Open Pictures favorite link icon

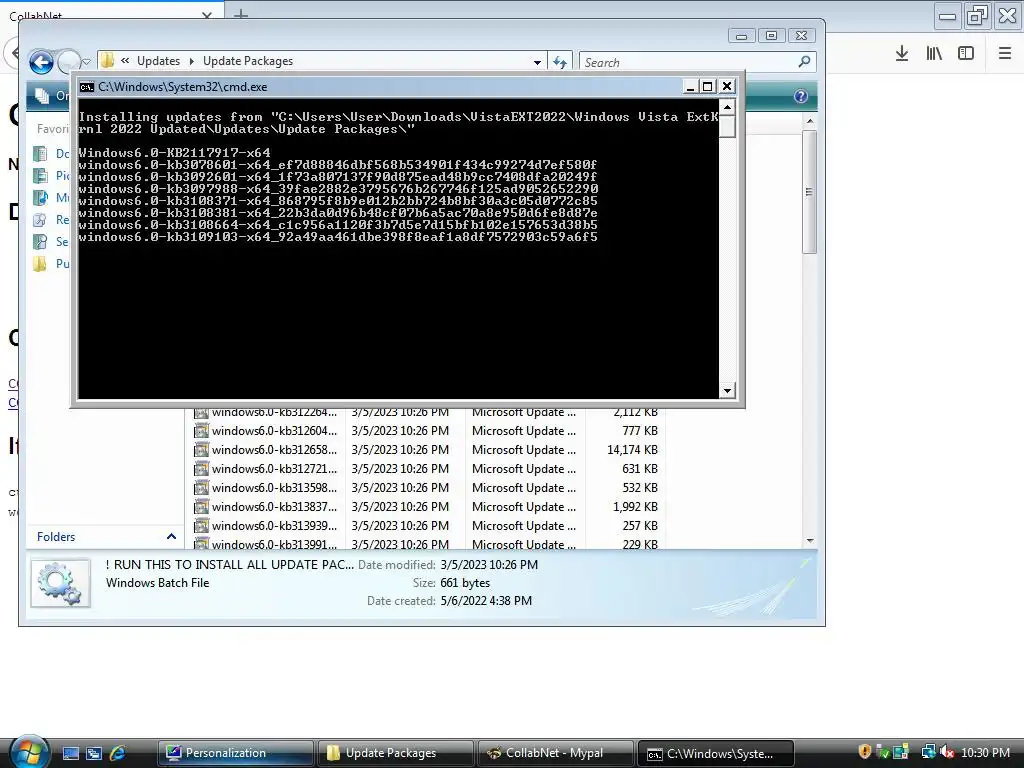tap(40, 176)
